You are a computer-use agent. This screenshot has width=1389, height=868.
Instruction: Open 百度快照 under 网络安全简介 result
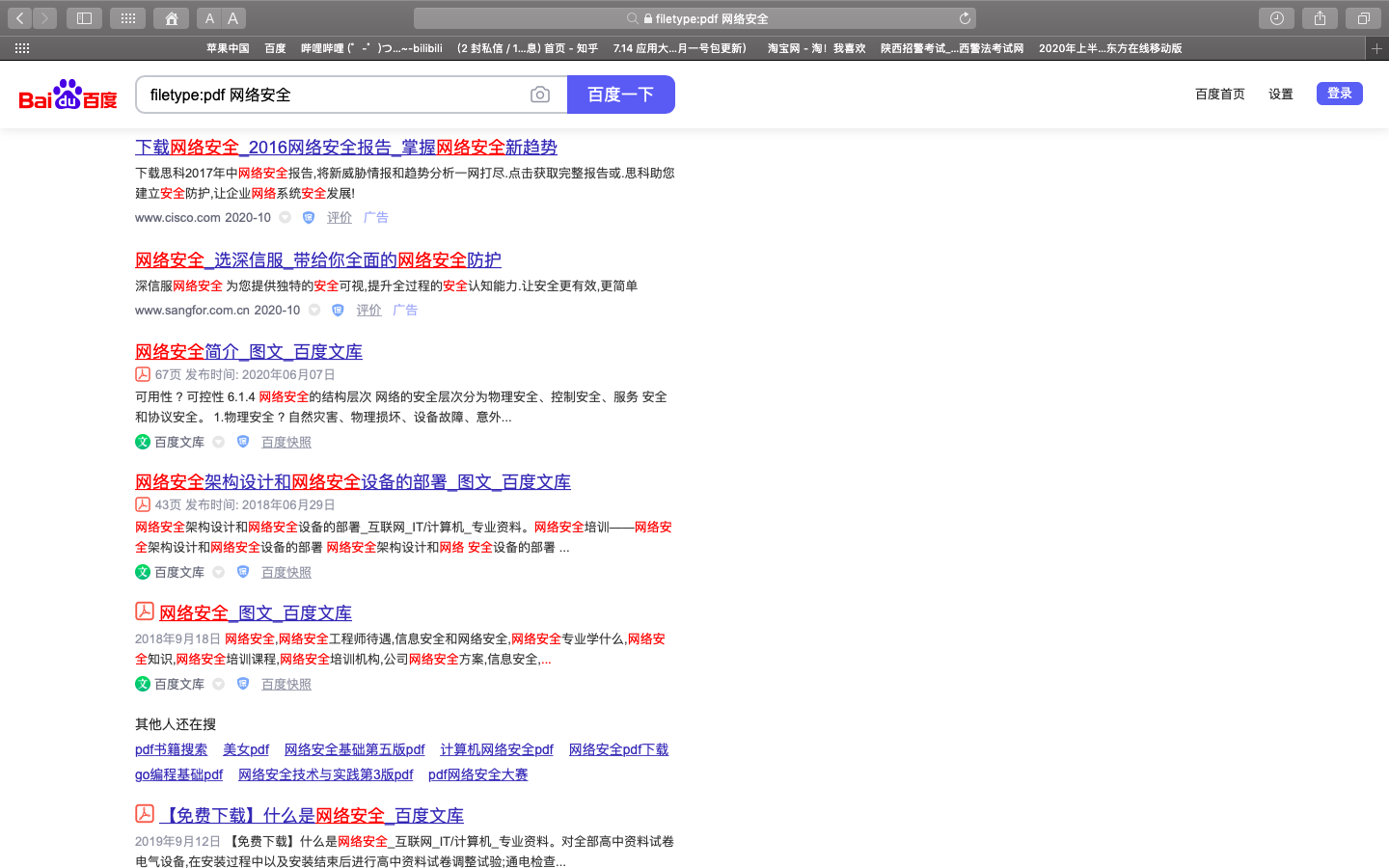pyautogui.click(x=286, y=442)
